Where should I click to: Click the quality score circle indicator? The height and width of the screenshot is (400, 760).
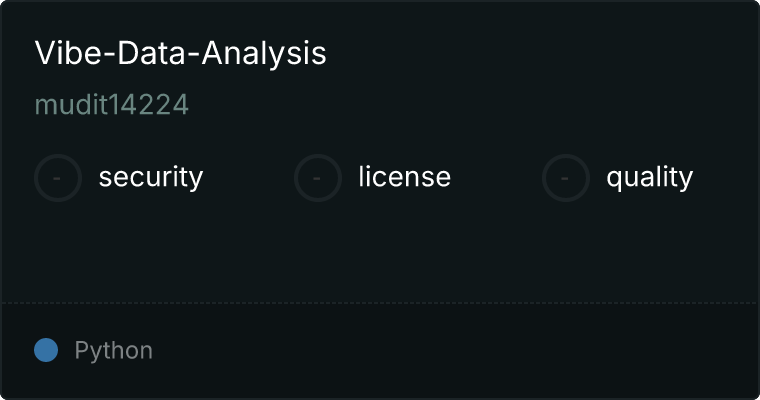(x=566, y=178)
